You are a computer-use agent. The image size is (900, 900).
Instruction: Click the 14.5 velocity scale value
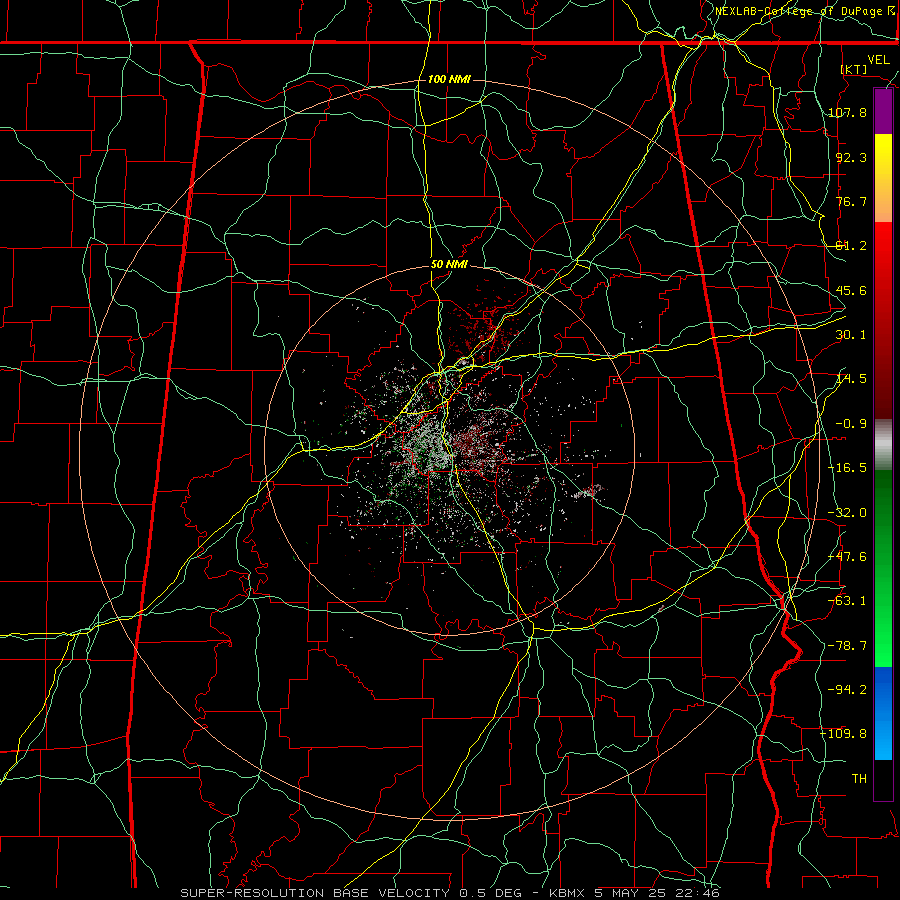tap(851, 379)
